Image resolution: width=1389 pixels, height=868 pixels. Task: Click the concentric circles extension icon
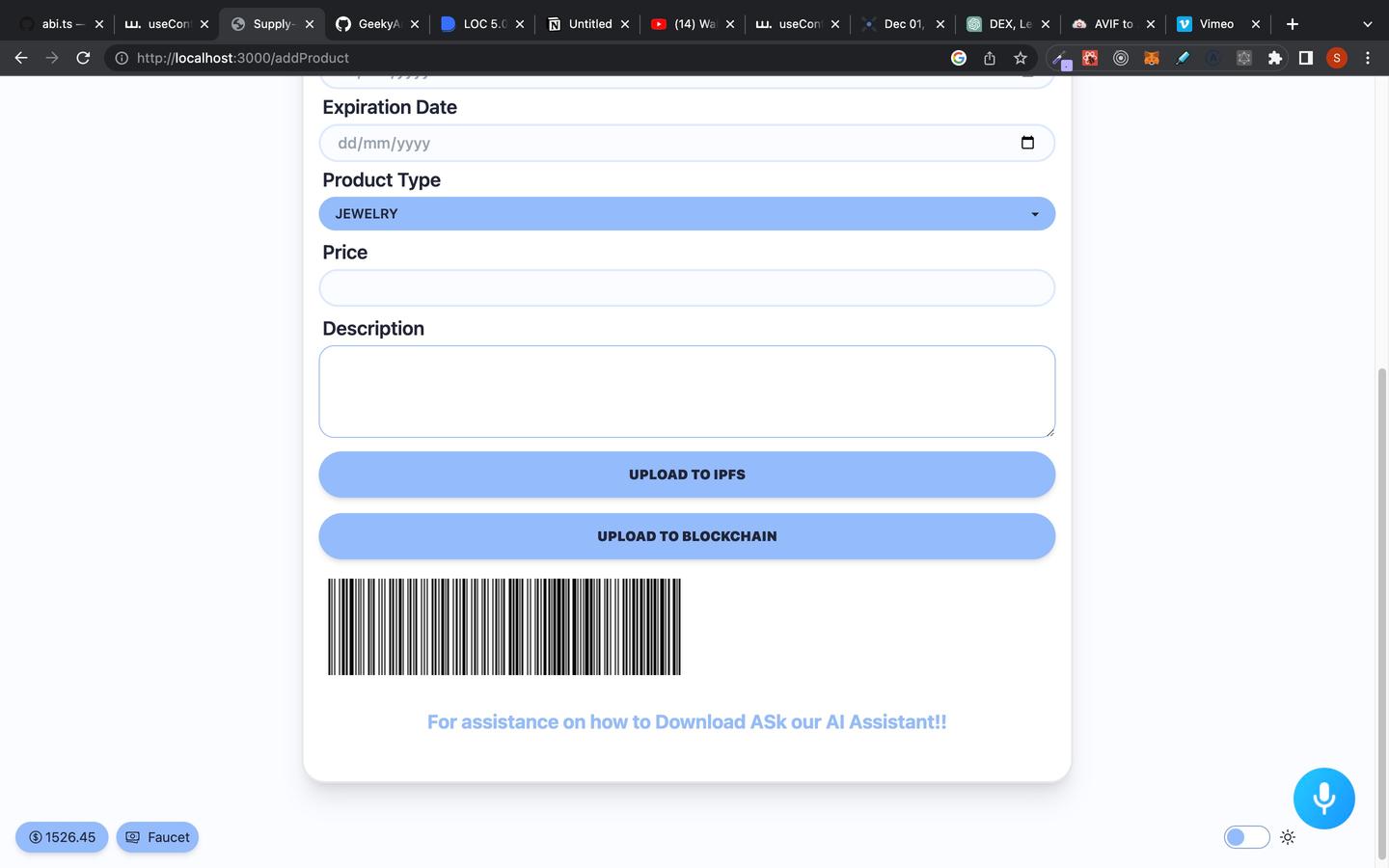[1121, 58]
